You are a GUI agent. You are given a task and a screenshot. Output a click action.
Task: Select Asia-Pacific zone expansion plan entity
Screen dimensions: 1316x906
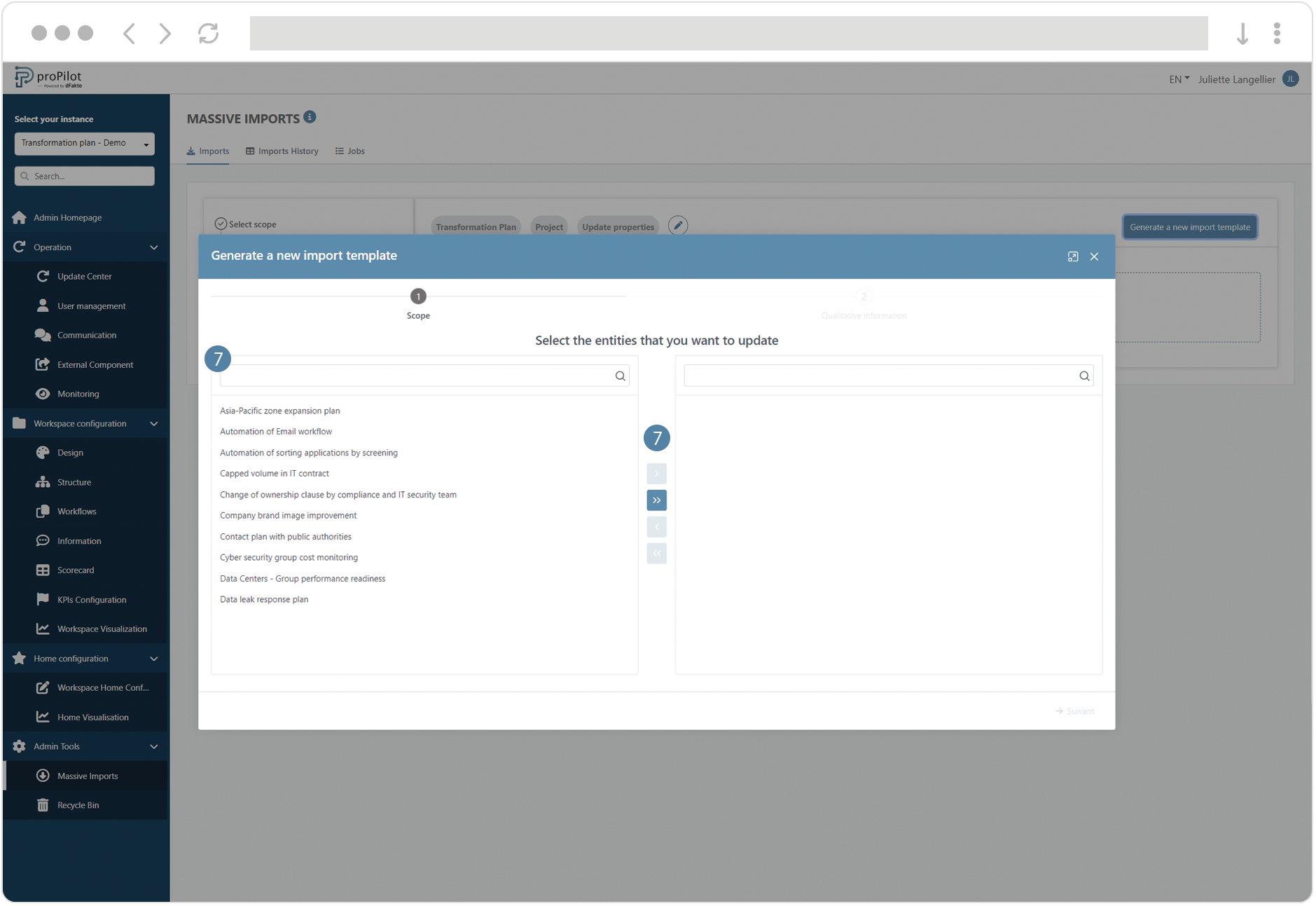(279, 411)
